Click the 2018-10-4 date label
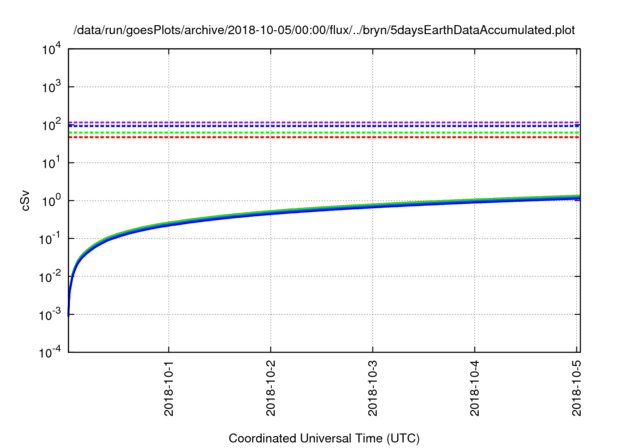 click(x=475, y=388)
